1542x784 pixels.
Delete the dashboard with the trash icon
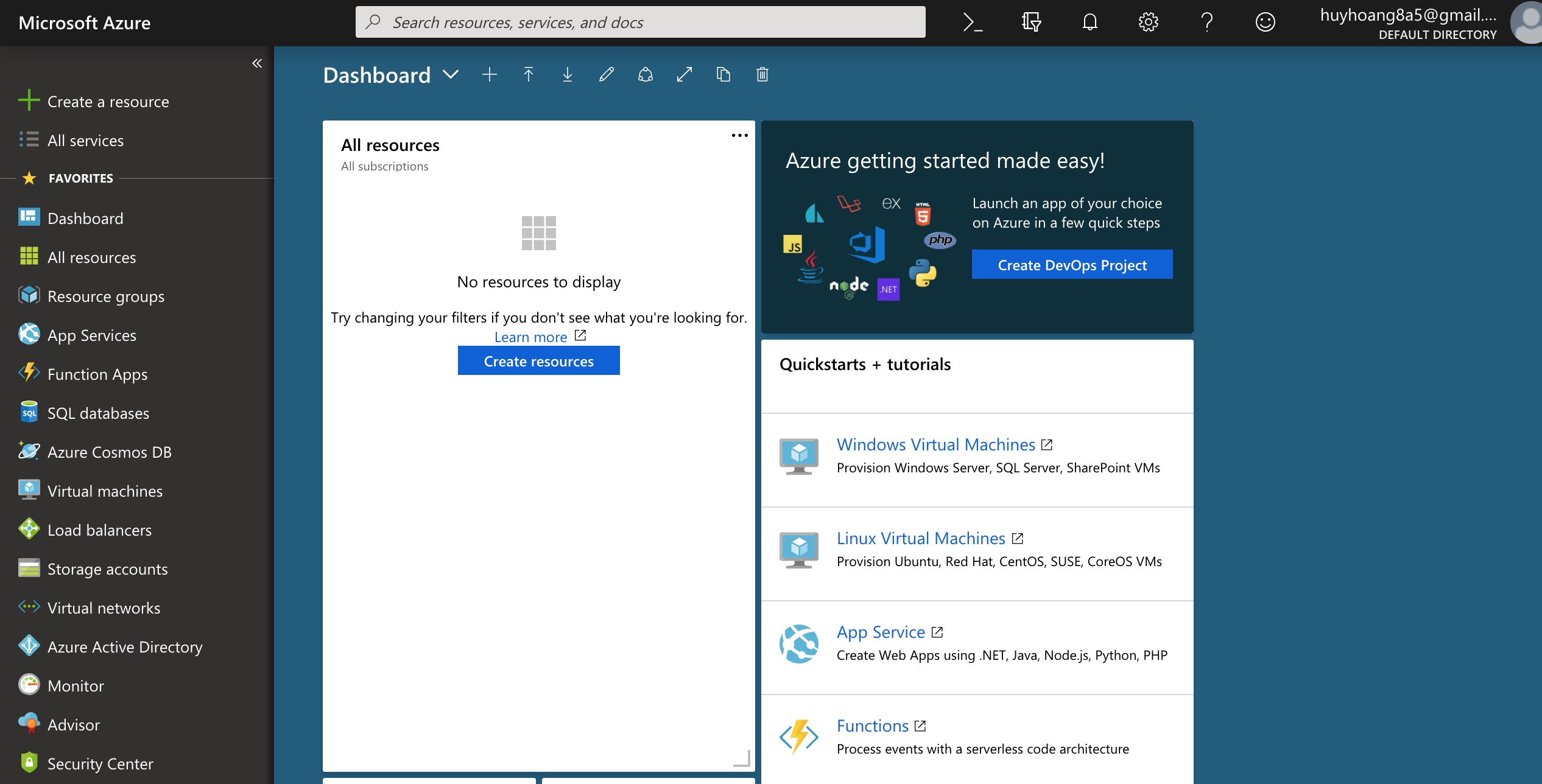point(762,75)
